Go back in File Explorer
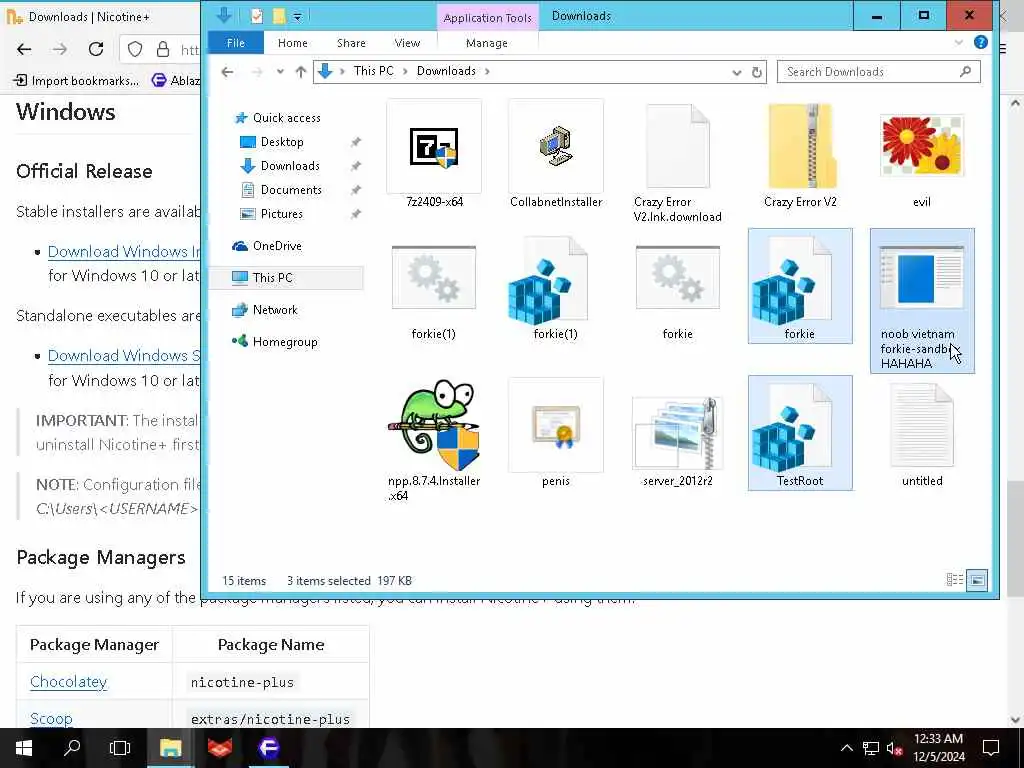 pos(227,72)
